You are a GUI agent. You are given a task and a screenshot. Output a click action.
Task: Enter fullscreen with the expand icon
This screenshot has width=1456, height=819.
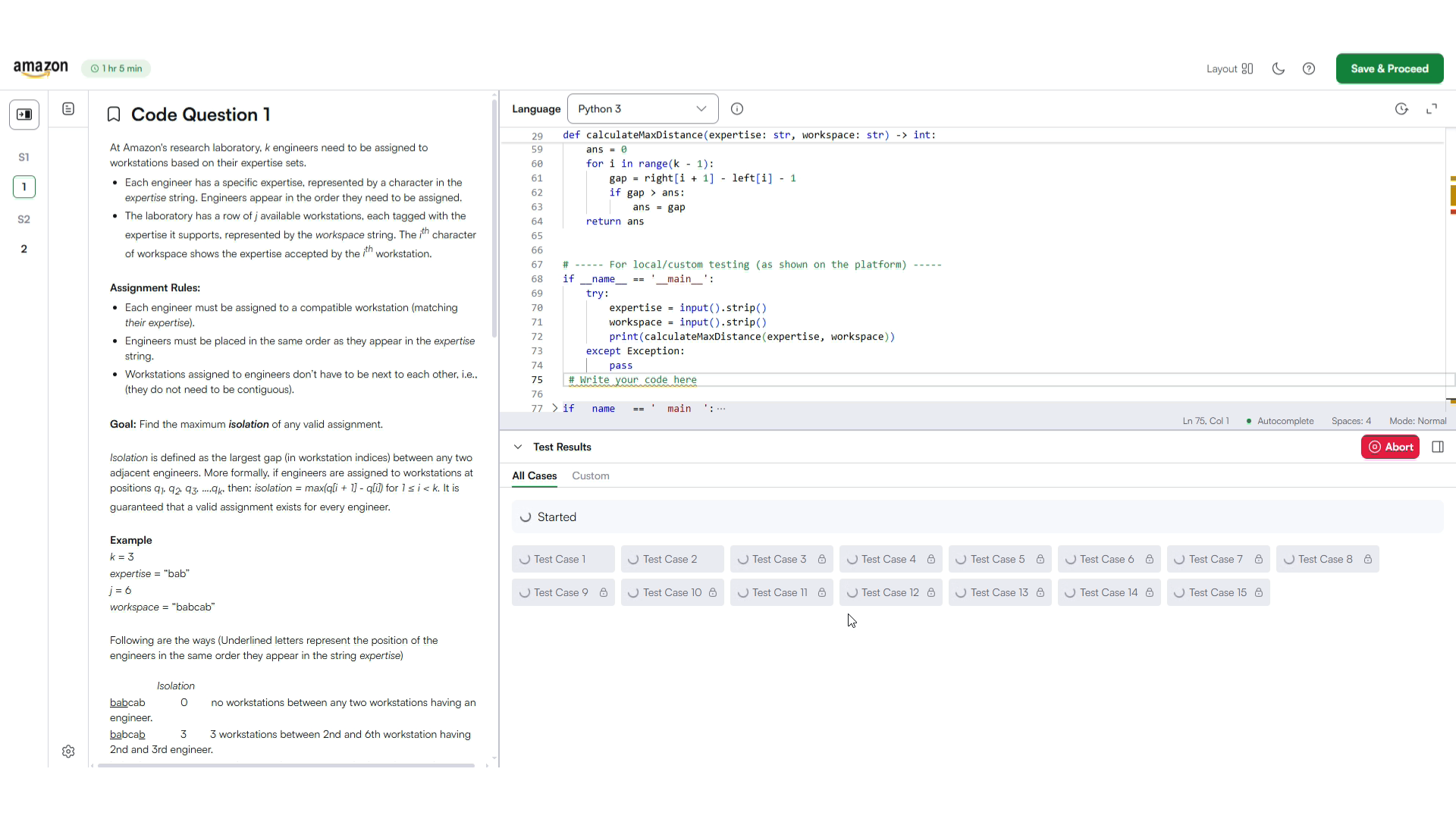[x=1432, y=108]
